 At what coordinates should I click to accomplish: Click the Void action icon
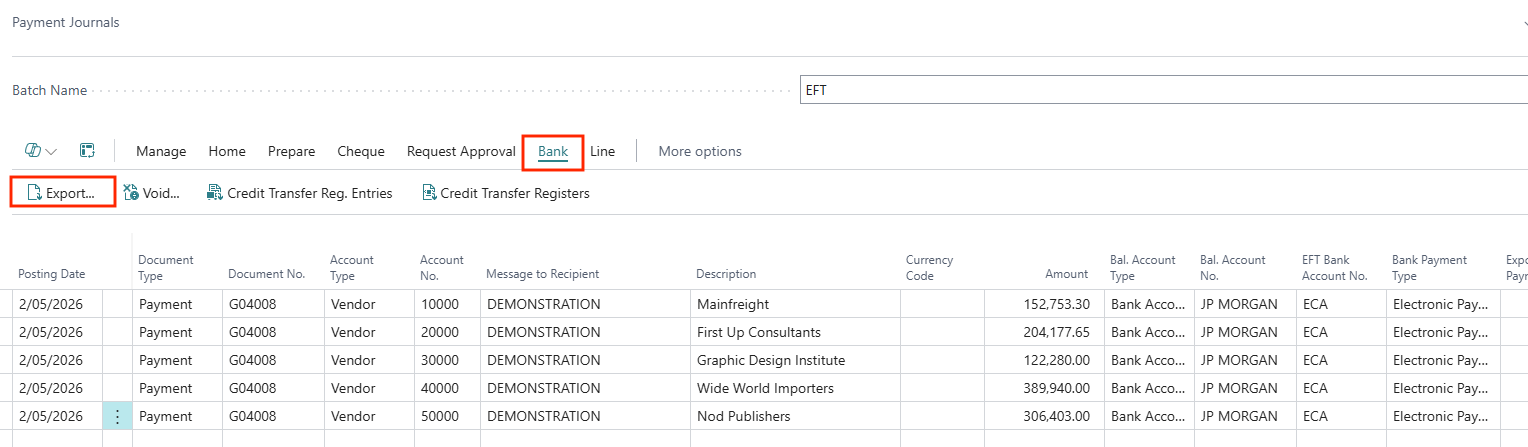tap(131, 193)
